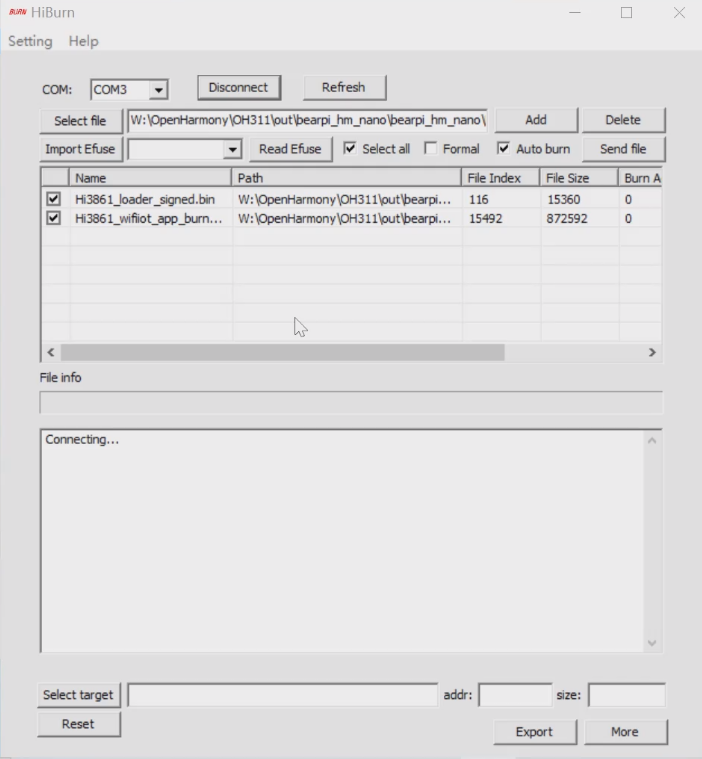Image resolution: width=702 pixels, height=759 pixels.
Task: Click the log panel scroll up arrow
Action: pos(652,440)
